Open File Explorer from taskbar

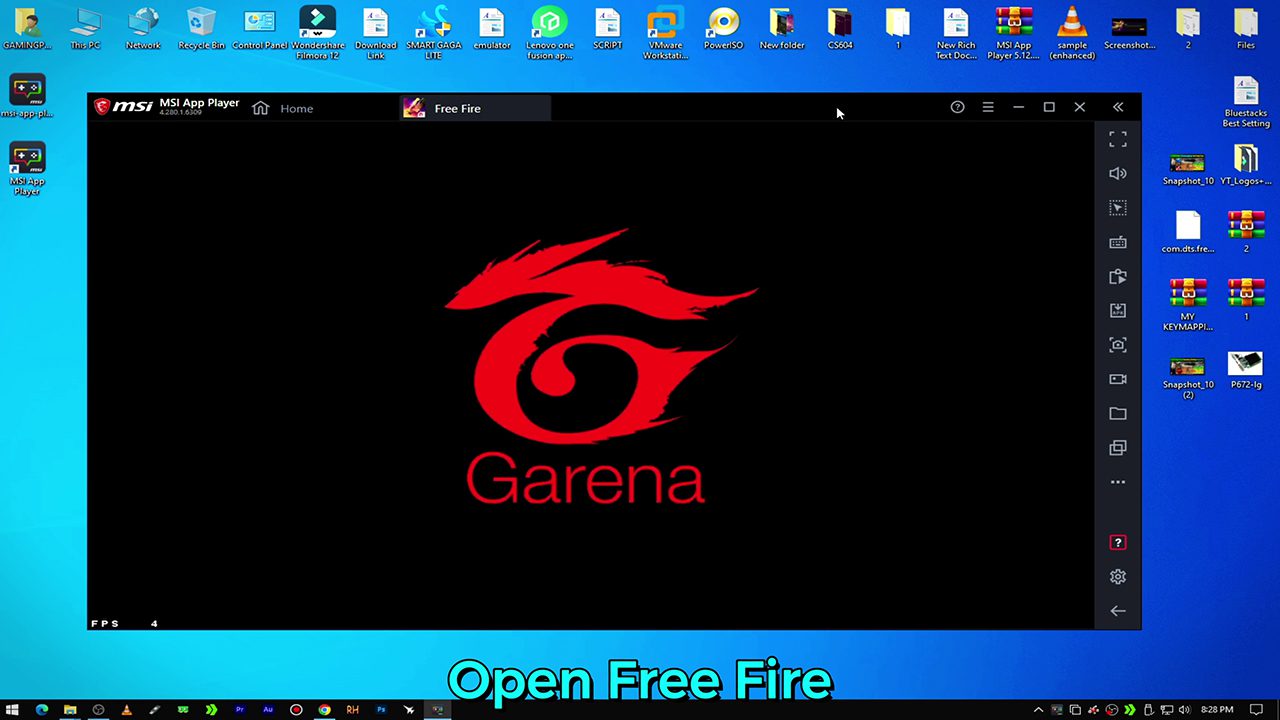[x=70, y=710]
